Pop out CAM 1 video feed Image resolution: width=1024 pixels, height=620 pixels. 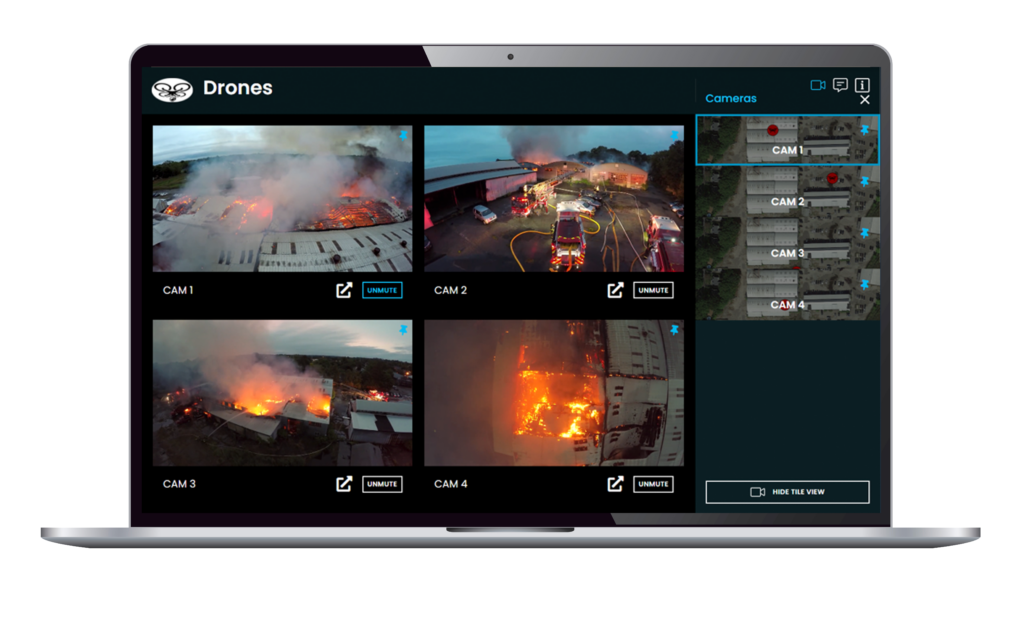(344, 290)
